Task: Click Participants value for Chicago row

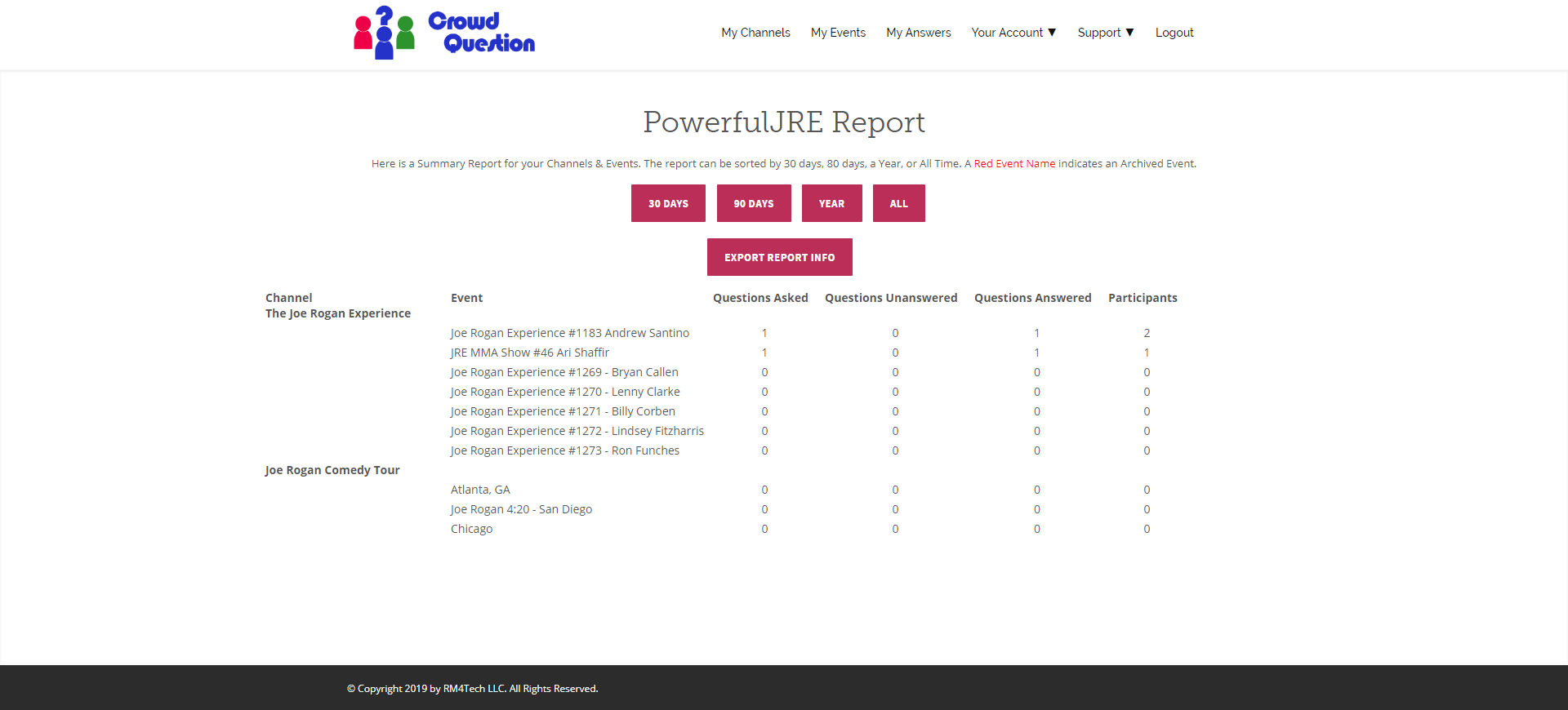Action: point(1147,529)
